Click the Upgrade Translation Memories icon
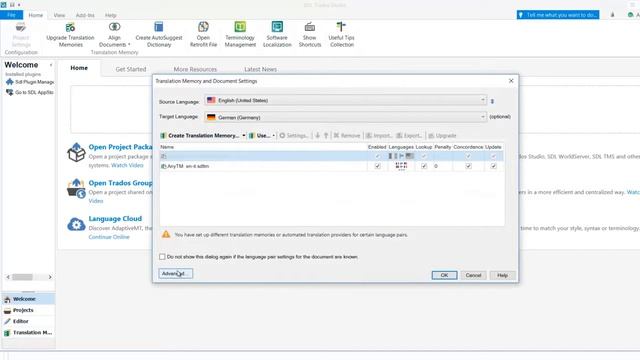The width and height of the screenshot is (640, 360). pos(70,27)
